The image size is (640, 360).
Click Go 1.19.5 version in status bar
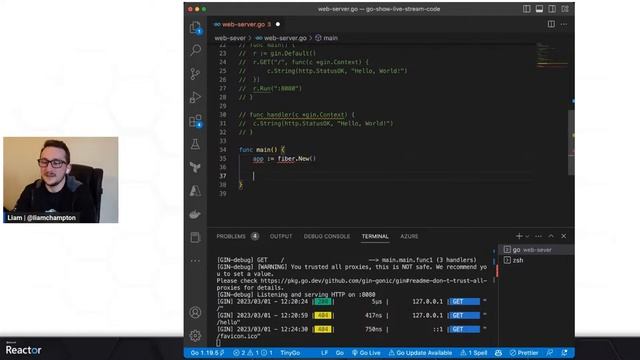click(207, 353)
